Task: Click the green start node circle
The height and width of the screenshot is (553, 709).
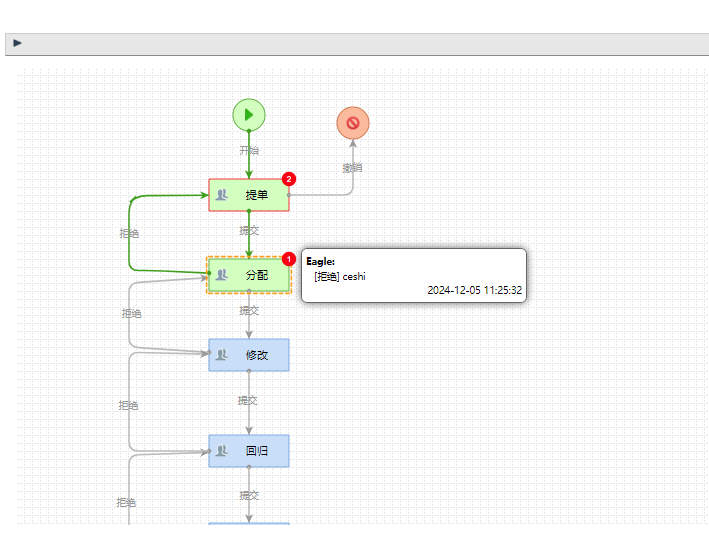Action: pos(249,115)
